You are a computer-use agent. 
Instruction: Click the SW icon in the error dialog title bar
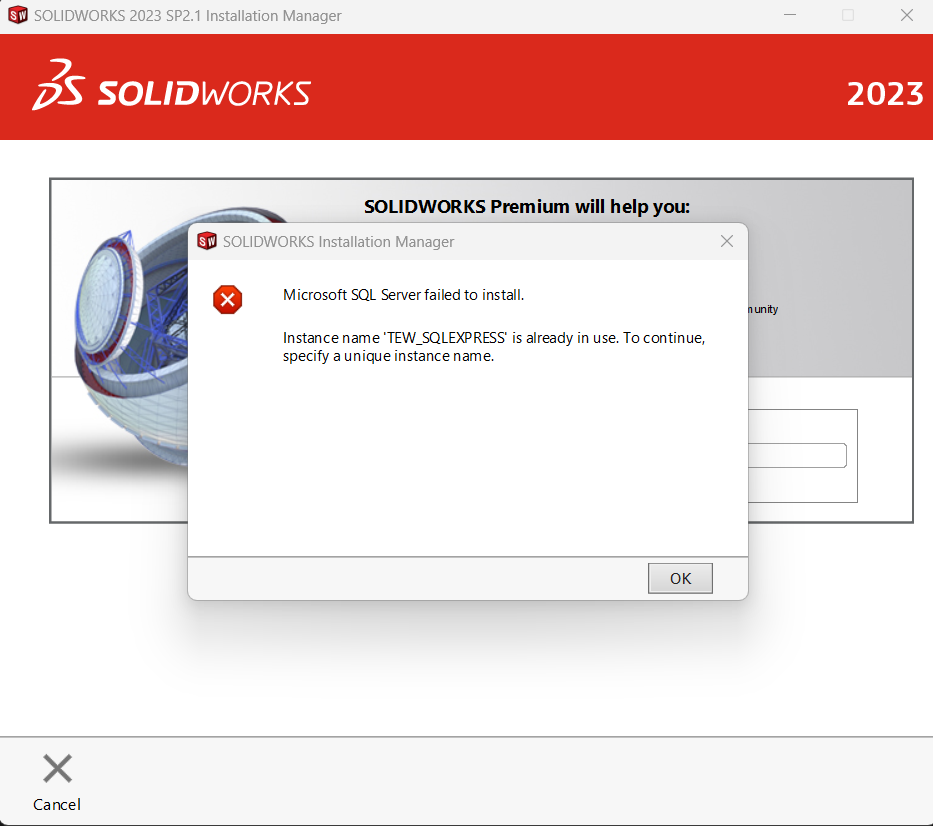206,241
